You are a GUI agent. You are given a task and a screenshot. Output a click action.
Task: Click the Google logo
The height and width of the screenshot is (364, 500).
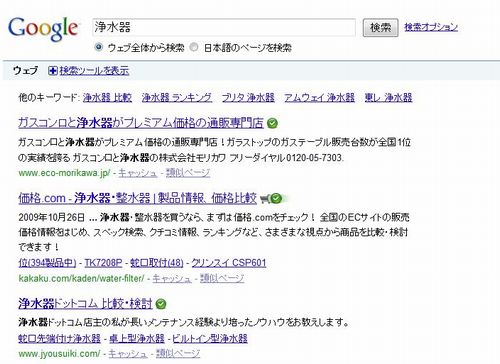point(43,29)
